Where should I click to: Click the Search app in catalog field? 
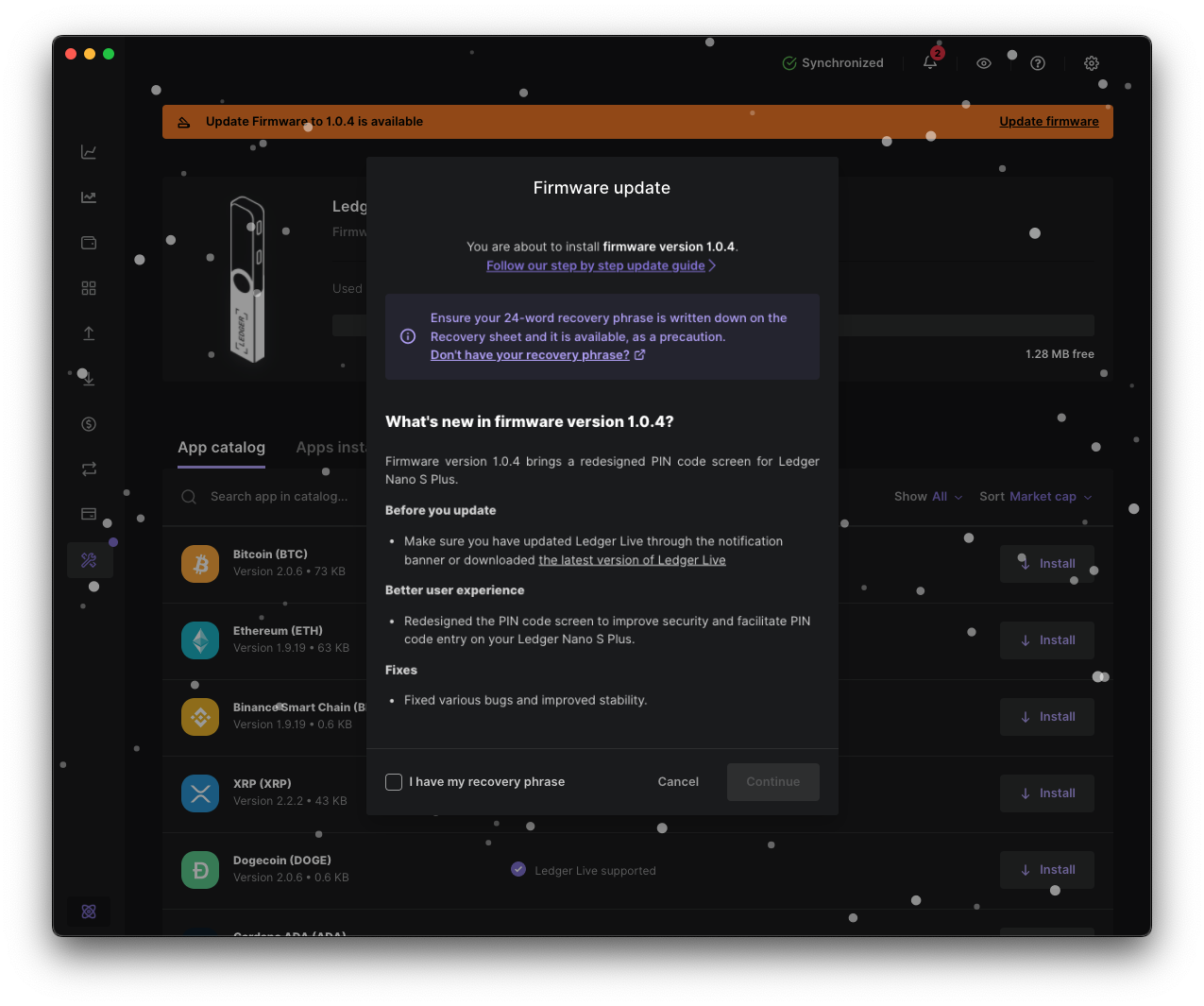tap(279, 497)
